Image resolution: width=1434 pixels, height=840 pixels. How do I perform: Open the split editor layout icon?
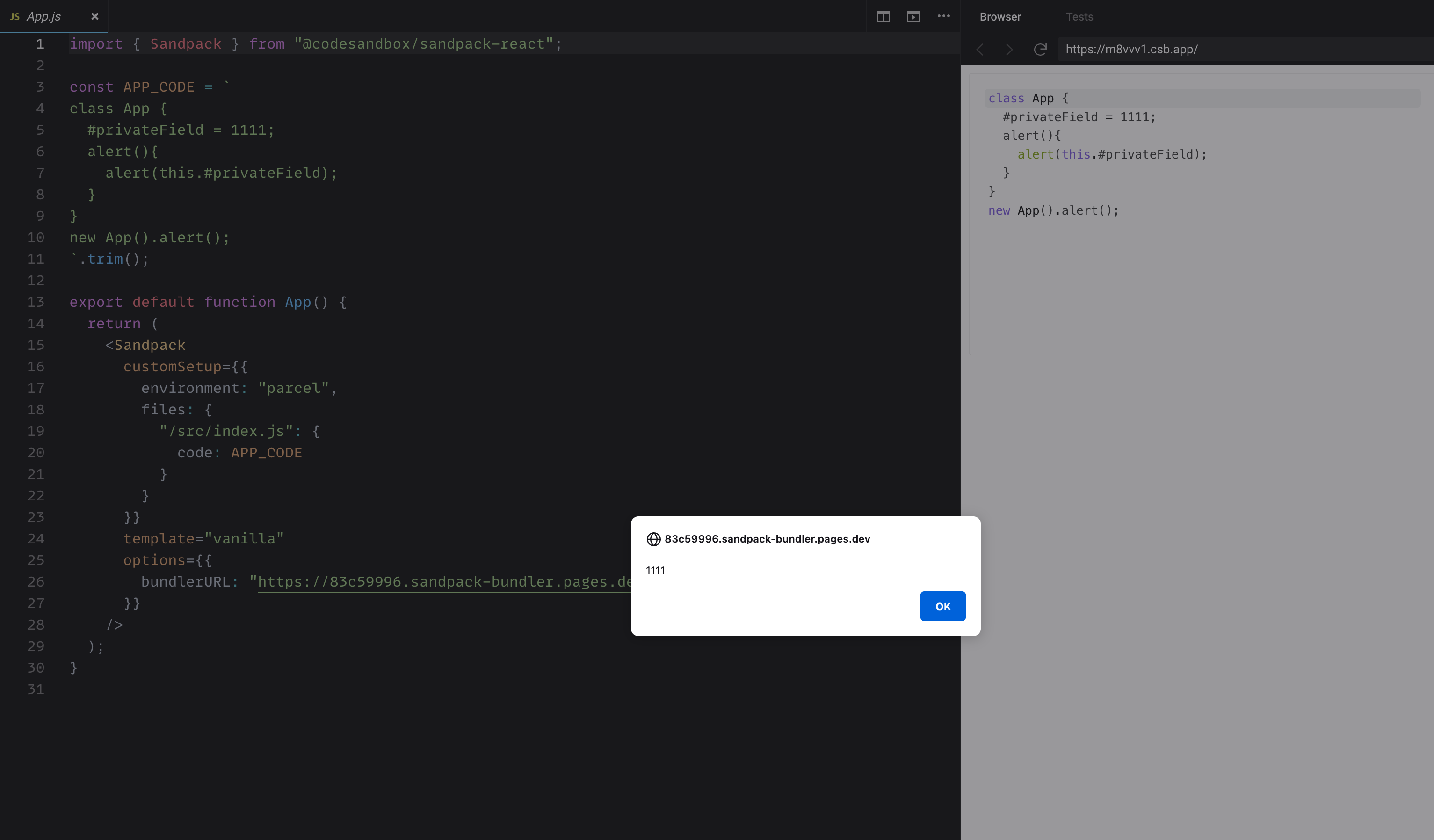883,16
